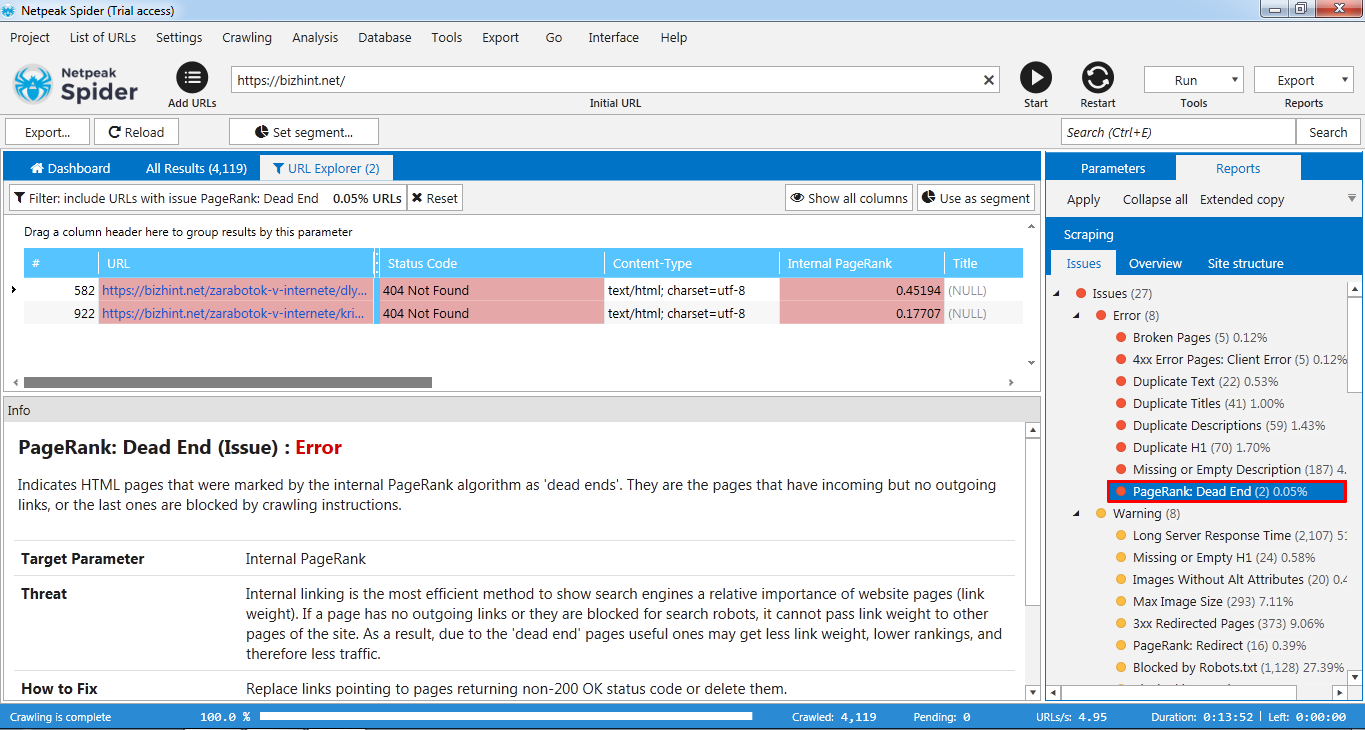The width and height of the screenshot is (1365, 730).
Task: Open the URL link in row 922
Action: coord(233,313)
